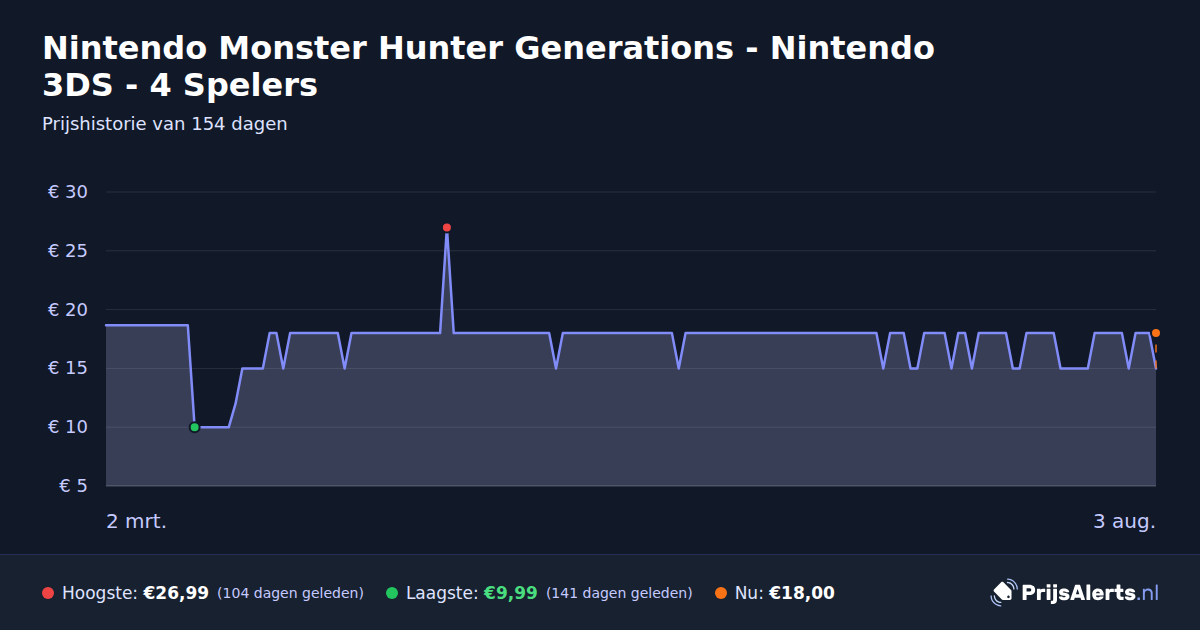Click the '104 dagen geleden' text
Screen dimensions: 1200x630
[x=290, y=593]
